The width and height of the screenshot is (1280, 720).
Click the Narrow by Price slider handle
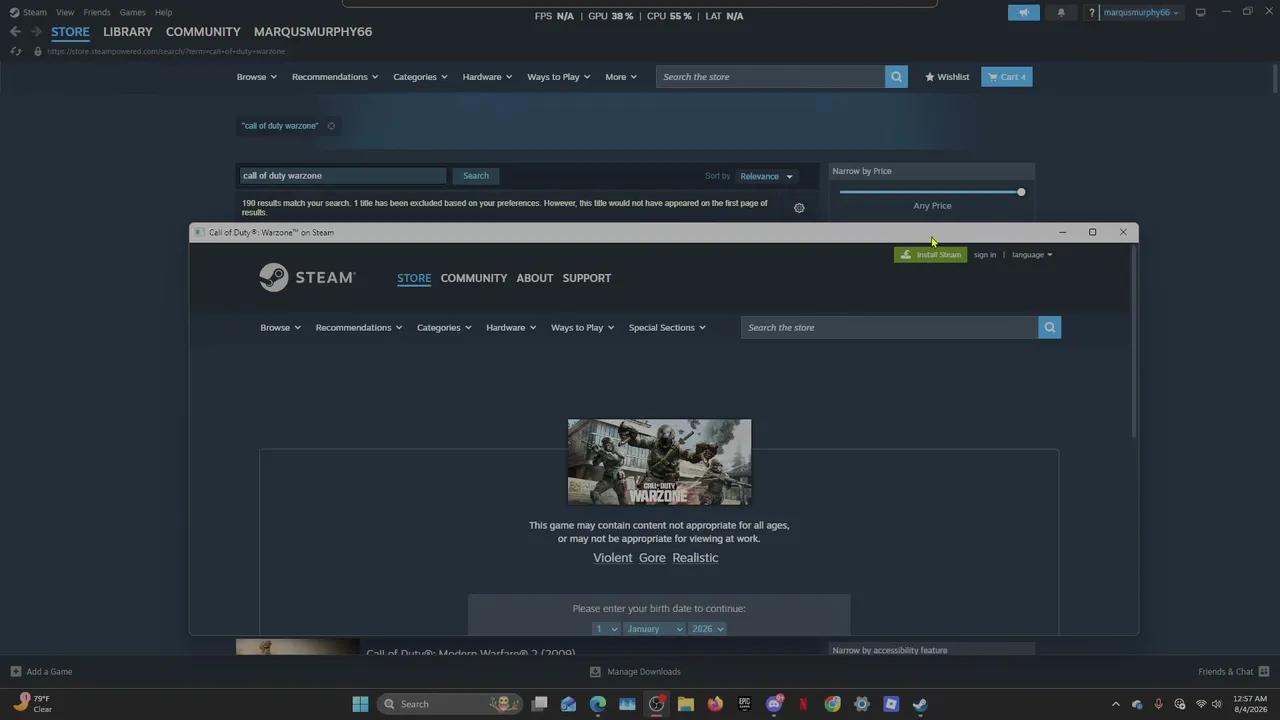[x=1021, y=192]
